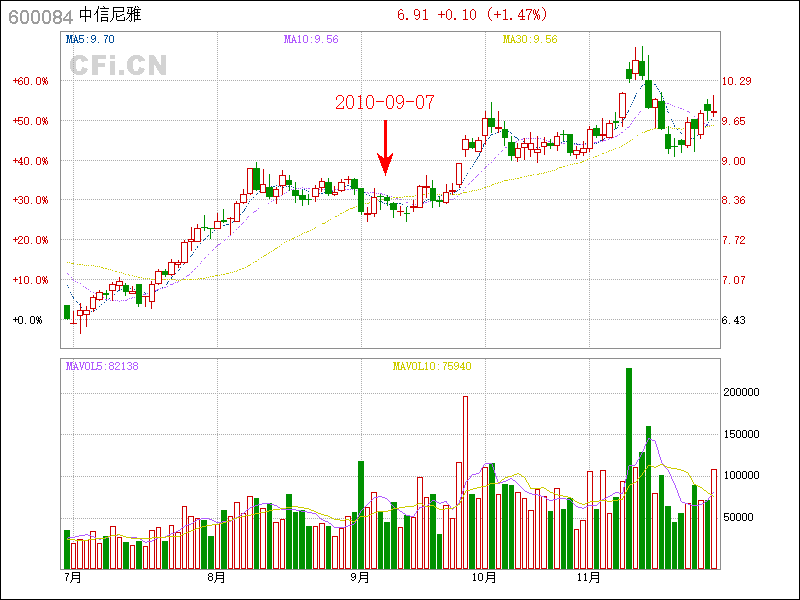800x600 pixels.
Task: Click the 7.07 price axis label
Action: pos(733,280)
